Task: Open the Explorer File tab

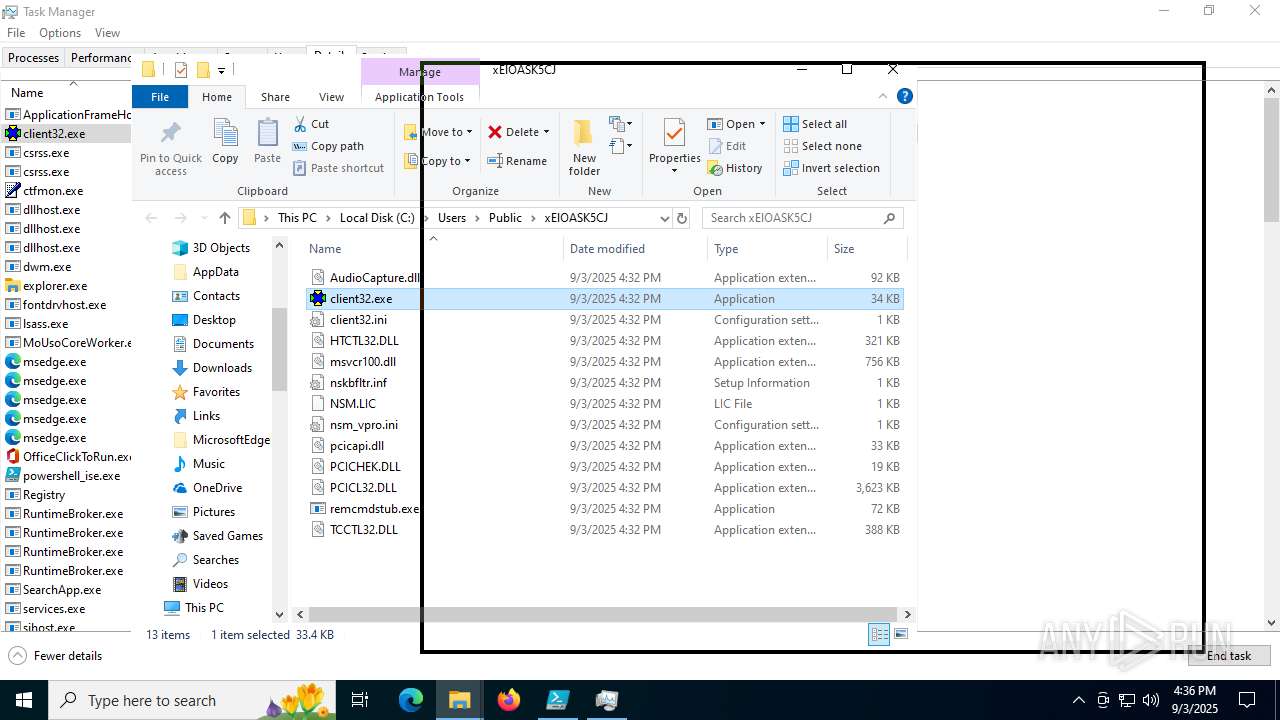Action: pyautogui.click(x=160, y=97)
